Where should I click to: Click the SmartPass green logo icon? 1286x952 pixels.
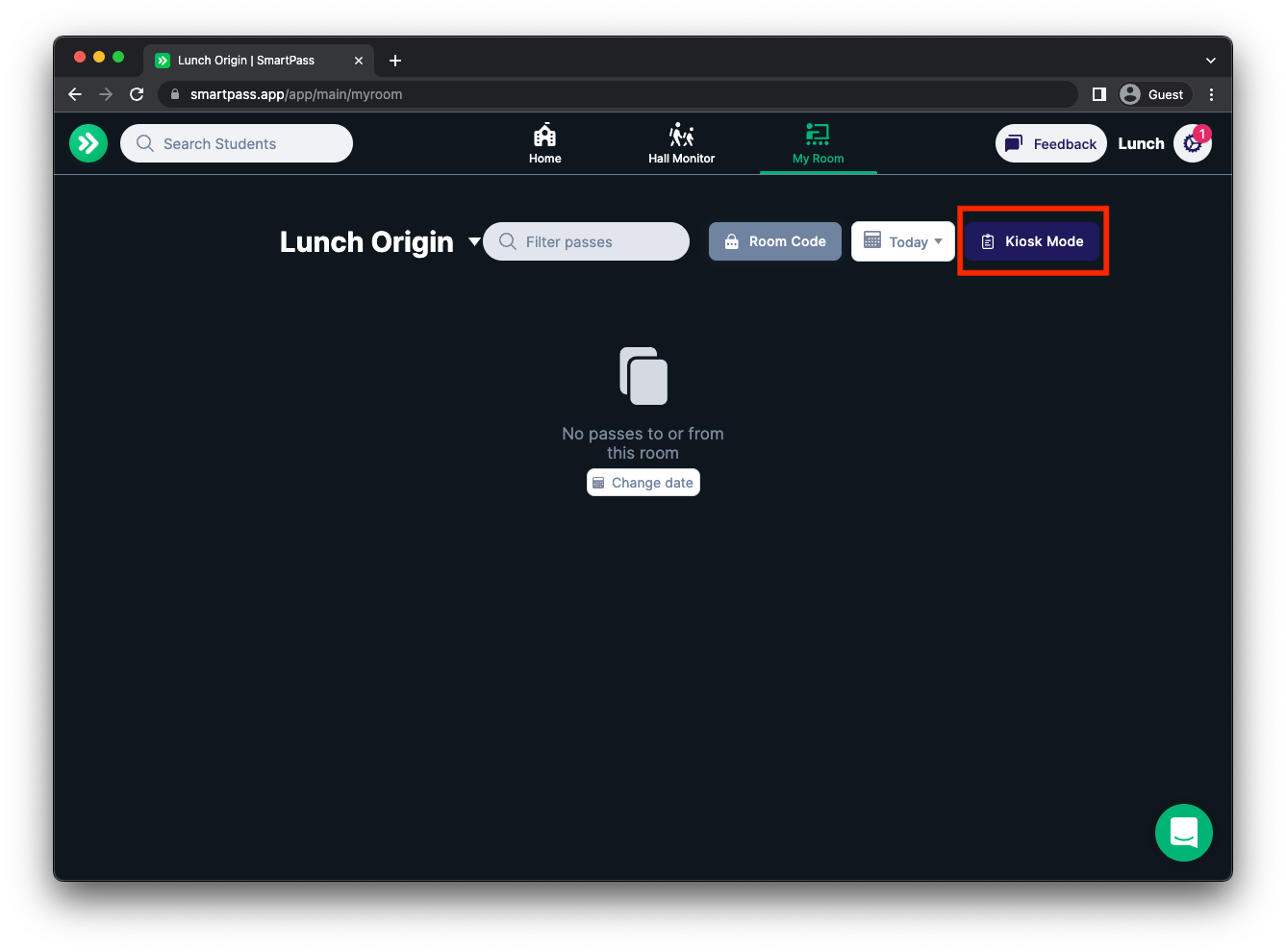tap(88, 144)
